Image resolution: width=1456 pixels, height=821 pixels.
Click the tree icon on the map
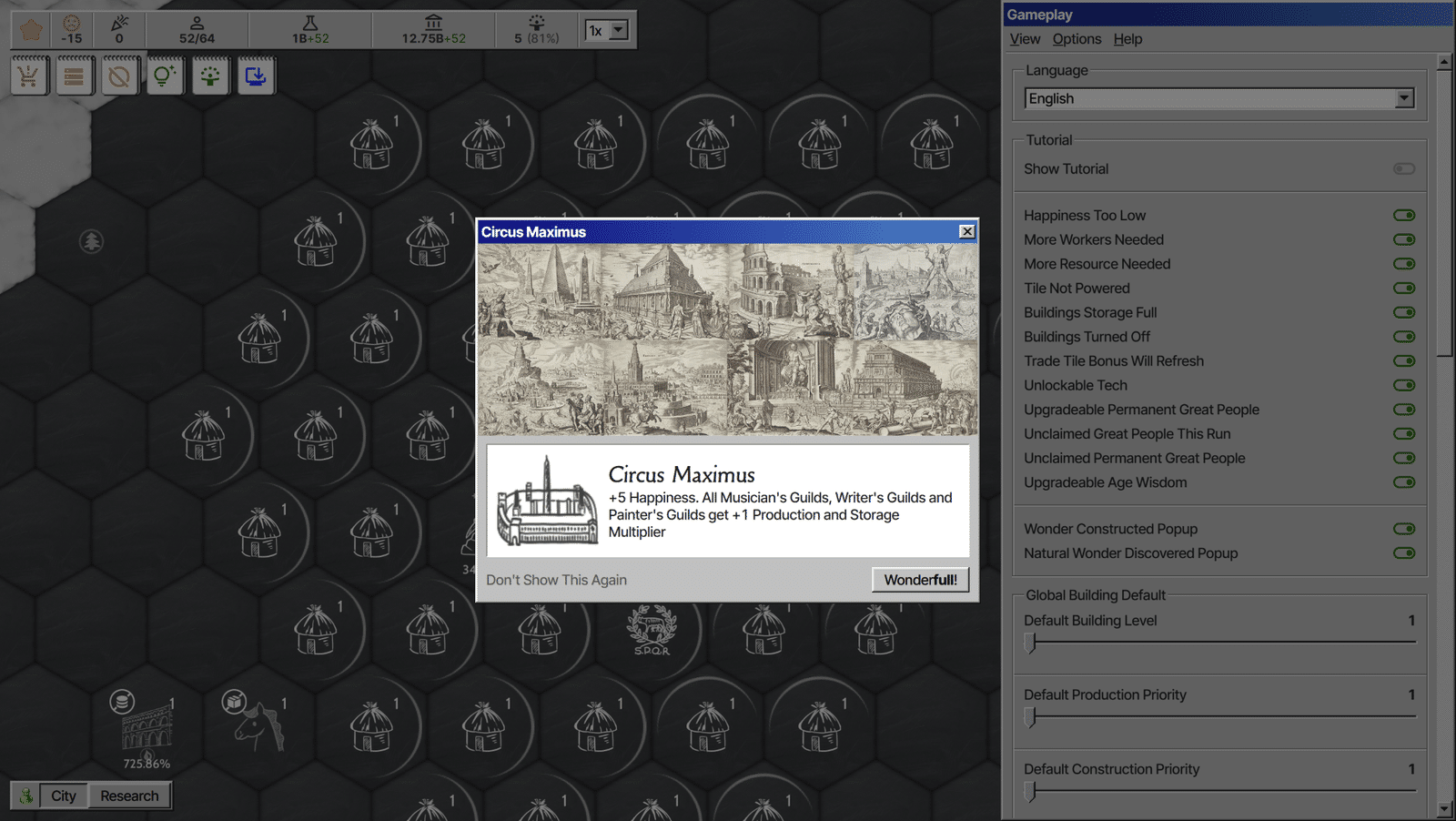91,241
